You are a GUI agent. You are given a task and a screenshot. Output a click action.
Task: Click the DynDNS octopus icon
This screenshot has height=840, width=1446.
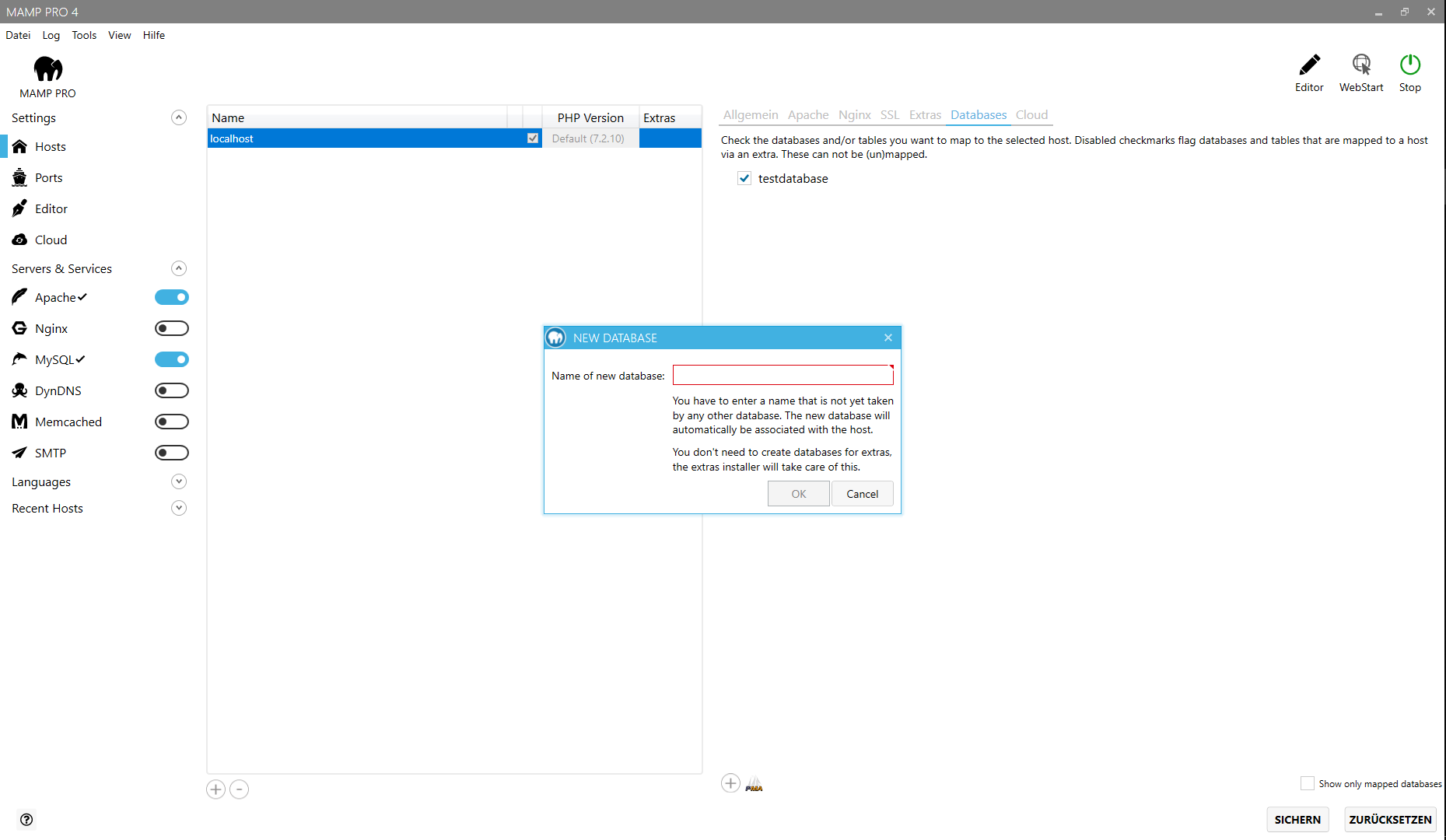click(19, 390)
